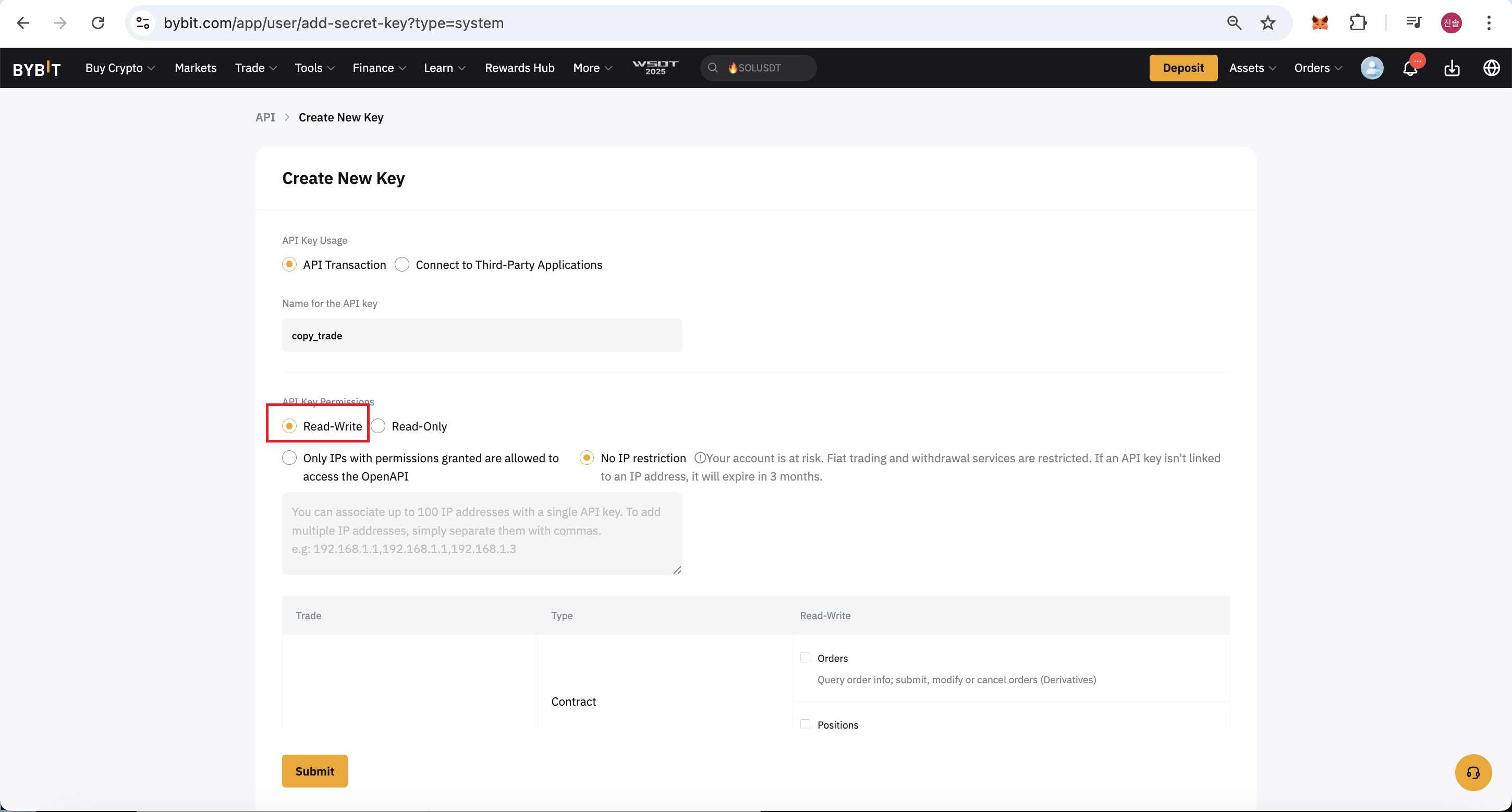Expand the Assets dropdown menu
This screenshot has width=1512, height=812.
click(x=1252, y=68)
